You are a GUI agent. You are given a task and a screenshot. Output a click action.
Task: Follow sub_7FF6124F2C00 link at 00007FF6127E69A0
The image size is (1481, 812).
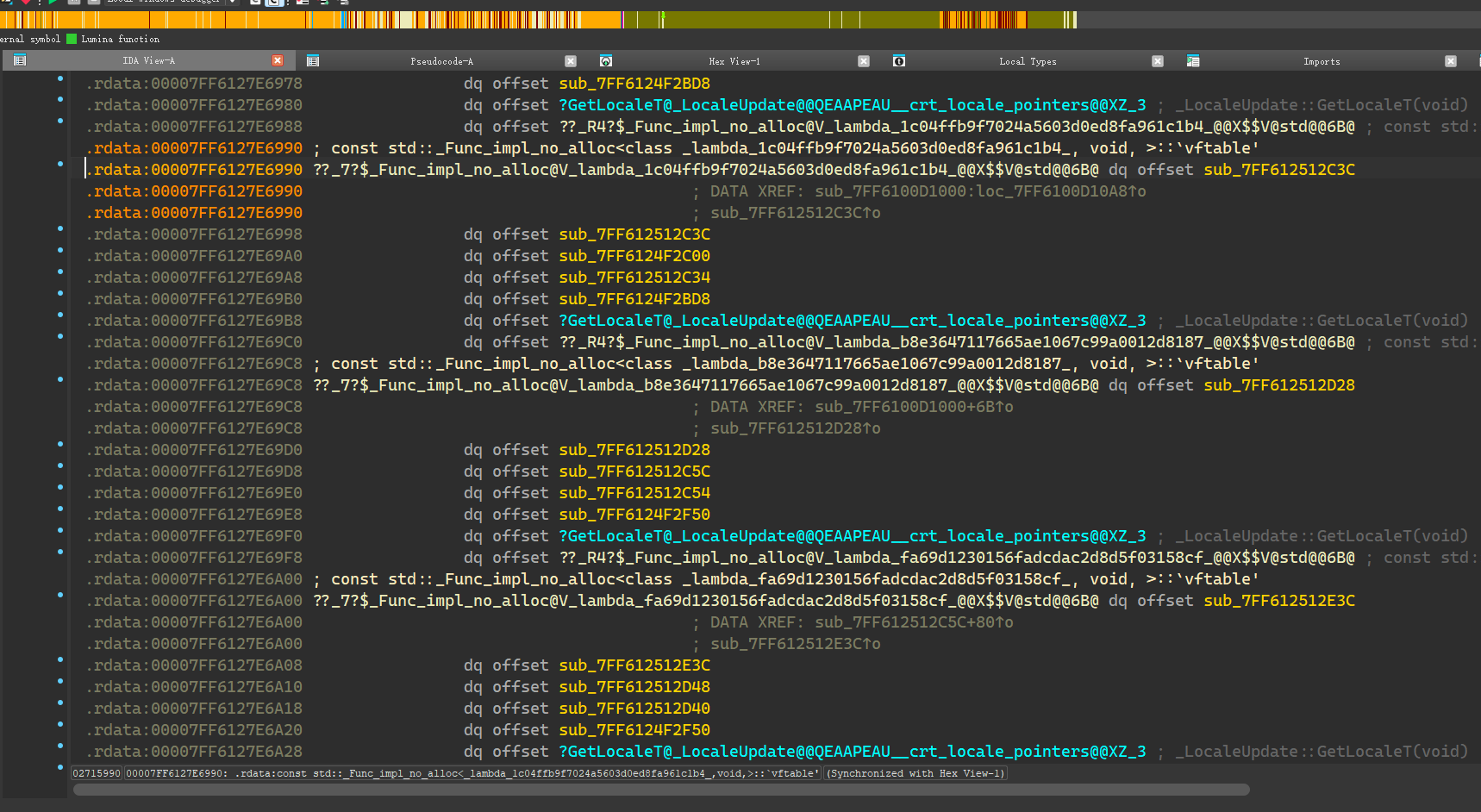point(634,256)
